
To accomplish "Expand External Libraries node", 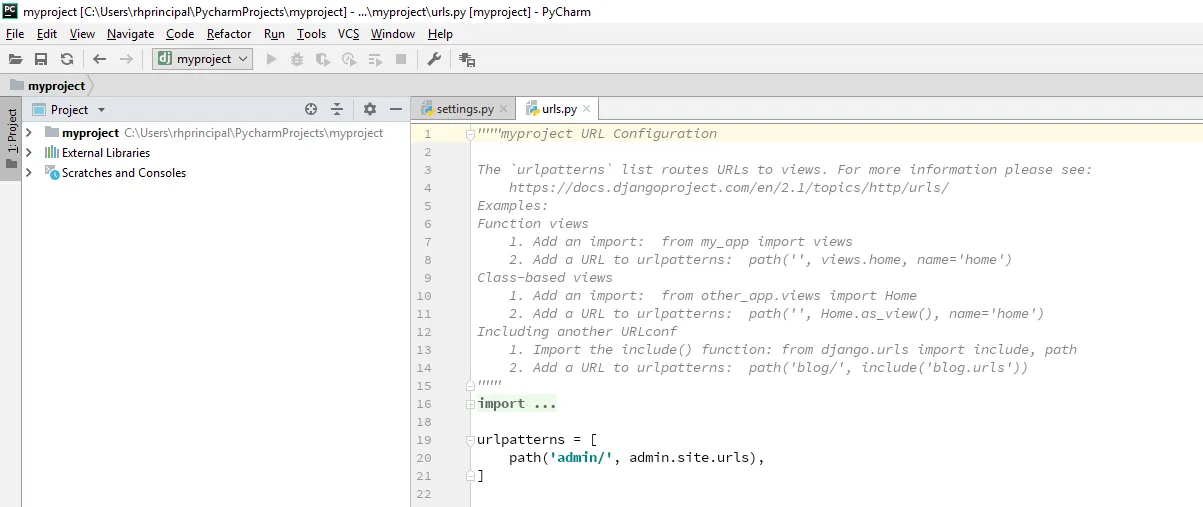I will click(29, 153).
